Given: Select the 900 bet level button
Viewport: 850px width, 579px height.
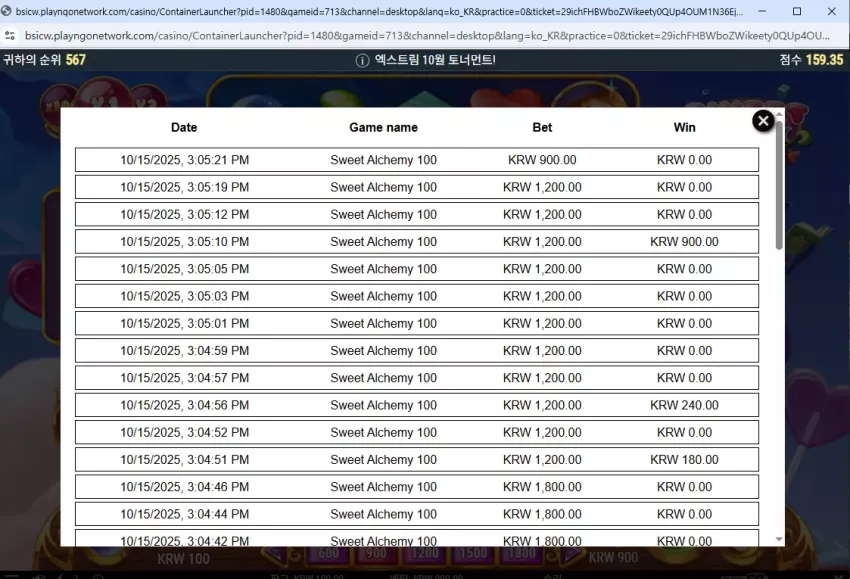Looking at the screenshot, I should click(376, 553).
